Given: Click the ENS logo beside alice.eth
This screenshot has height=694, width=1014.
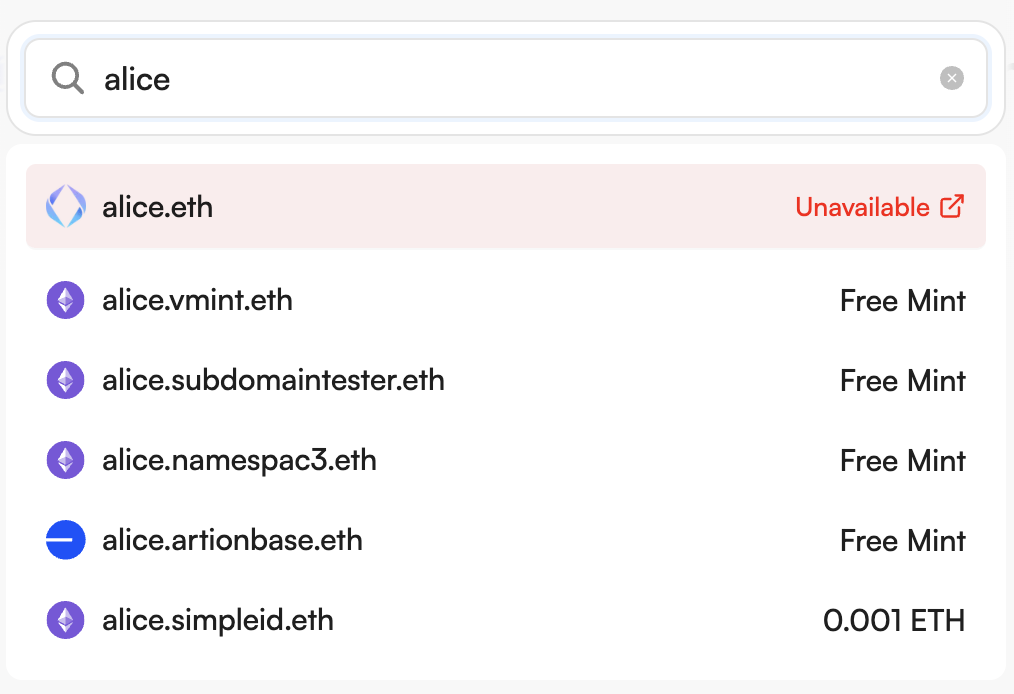Looking at the screenshot, I should pyautogui.click(x=66, y=207).
